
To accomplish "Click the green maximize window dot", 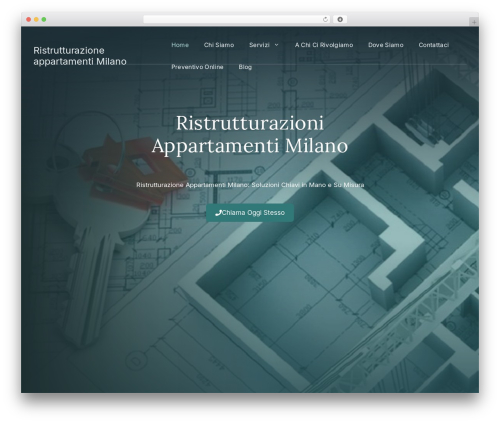I will coord(44,20).
